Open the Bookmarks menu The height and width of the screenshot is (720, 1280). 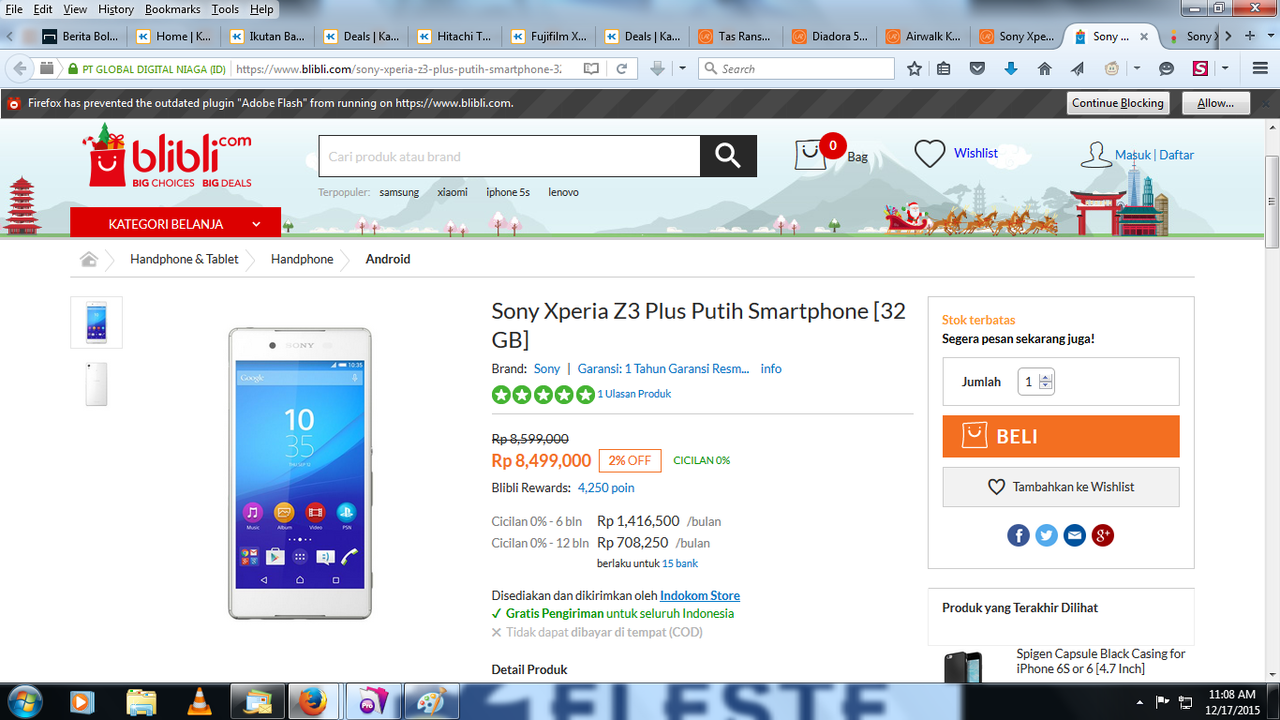tap(172, 9)
